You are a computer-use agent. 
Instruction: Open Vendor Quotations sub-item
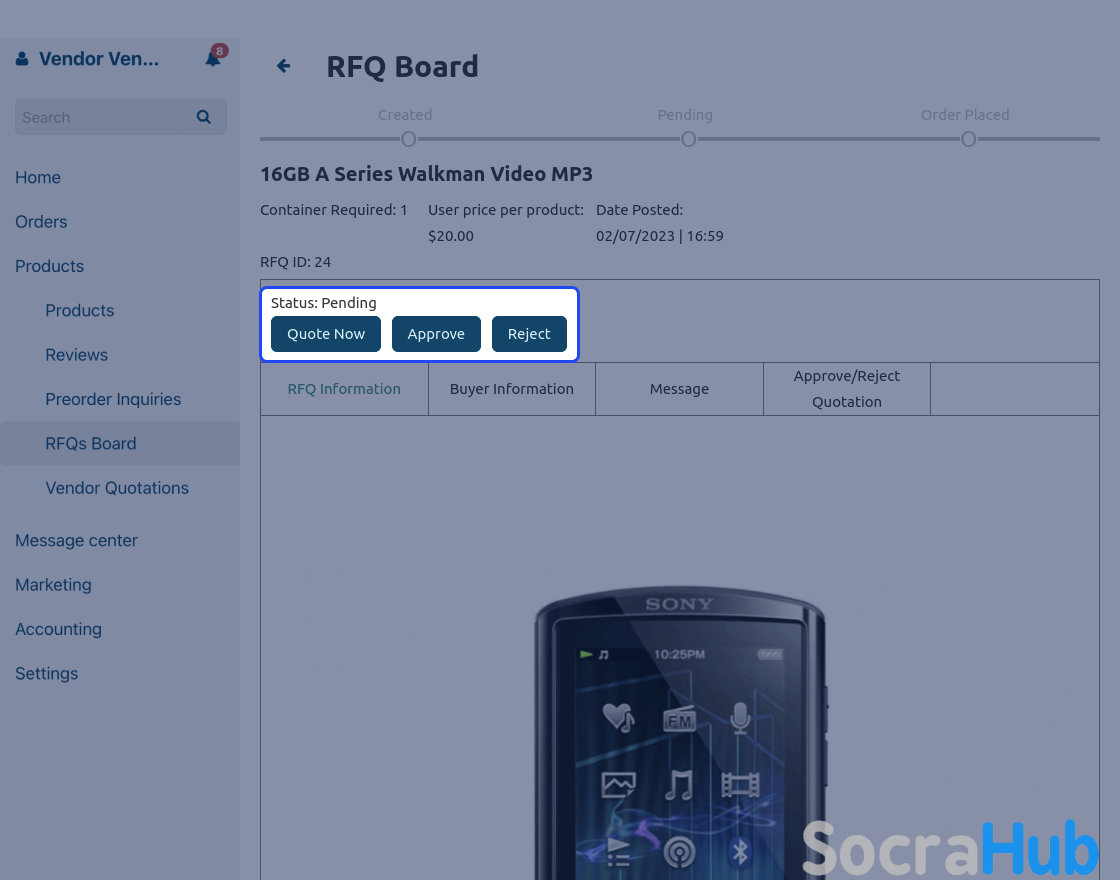pos(117,488)
